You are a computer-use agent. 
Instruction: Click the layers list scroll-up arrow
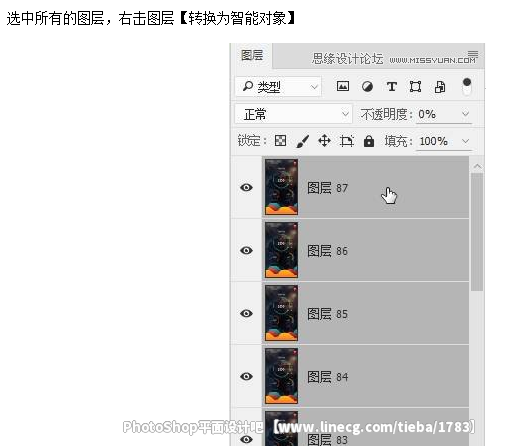point(477,166)
